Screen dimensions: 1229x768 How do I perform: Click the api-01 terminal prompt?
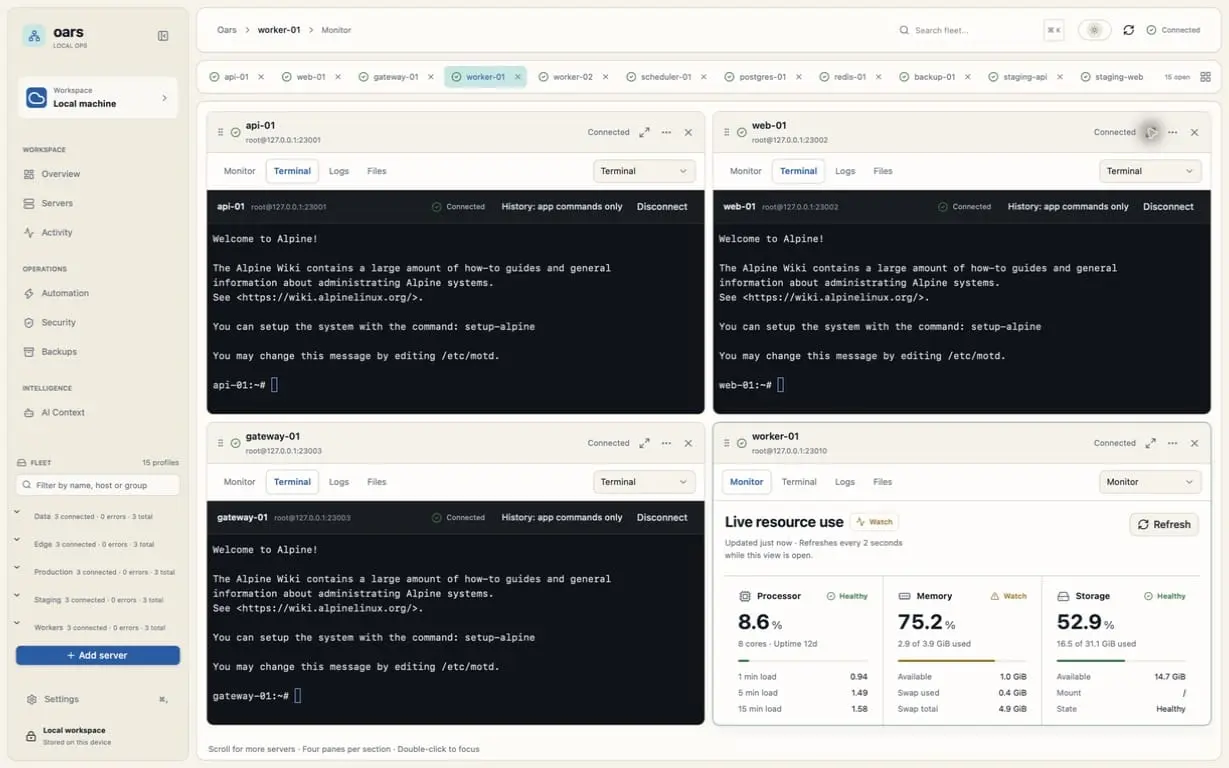click(245, 384)
